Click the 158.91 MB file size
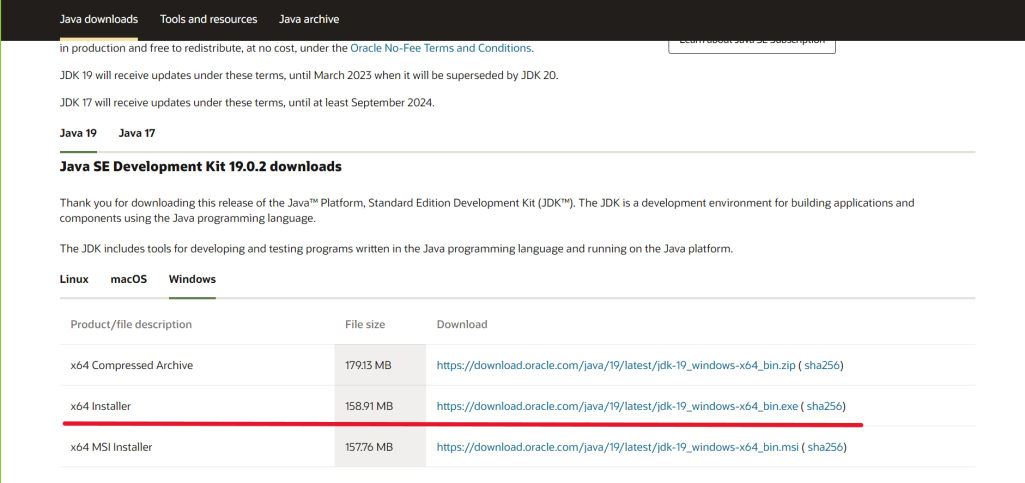Viewport: 1025px width, 483px height. click(x=369, y=406)
